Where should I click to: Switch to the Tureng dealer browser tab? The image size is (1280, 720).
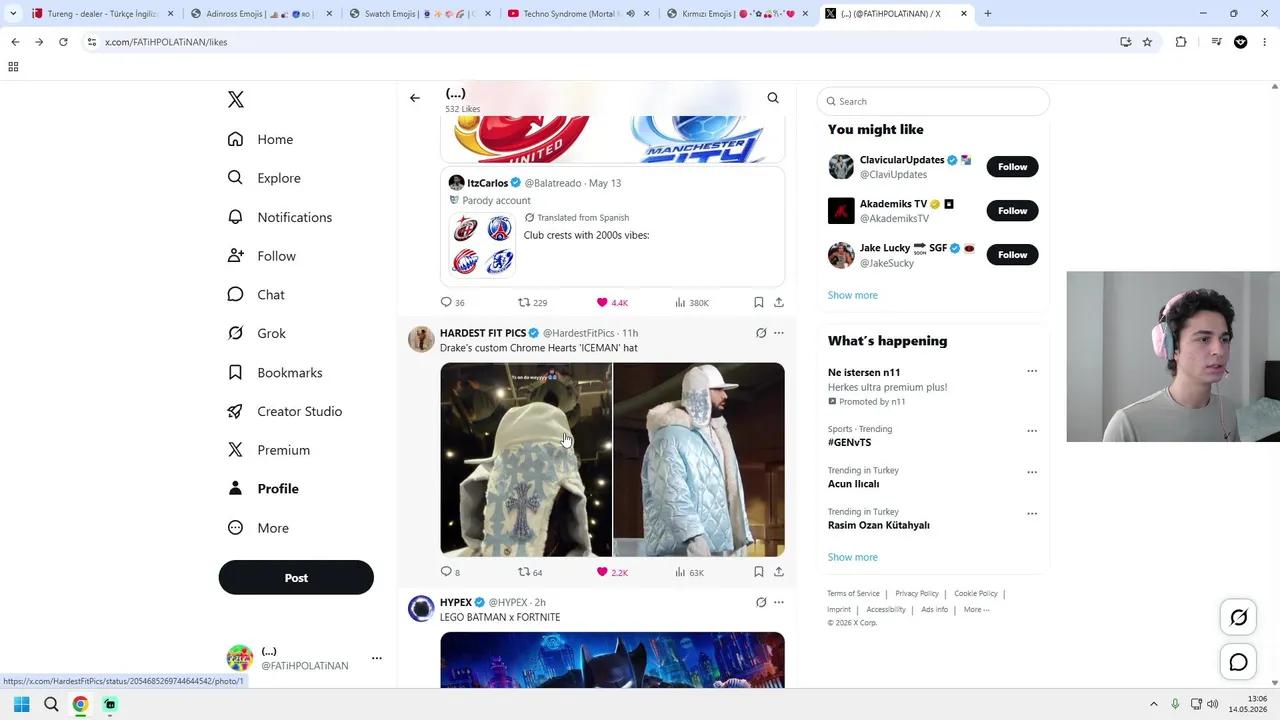click(x=101, y=14)
